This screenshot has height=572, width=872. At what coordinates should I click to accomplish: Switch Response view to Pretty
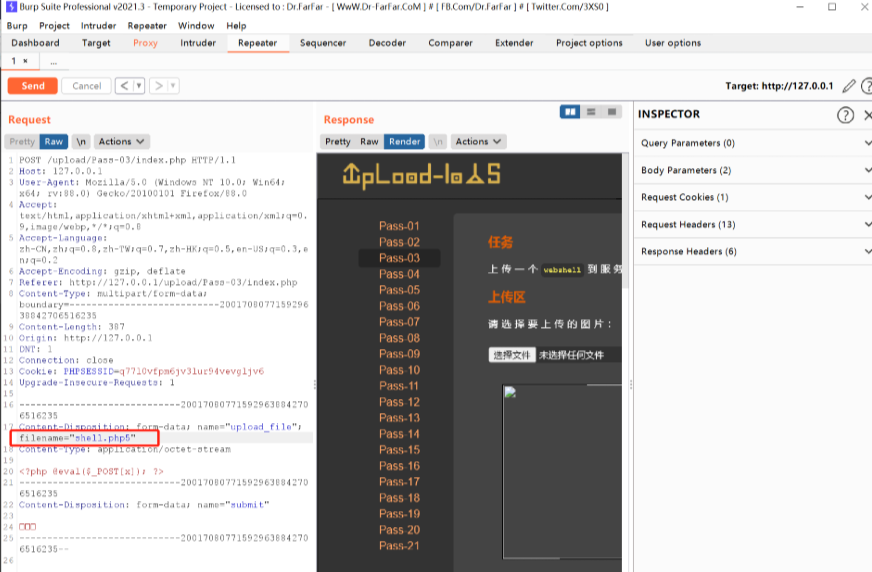pyautogui.click(x=338, y=142)
